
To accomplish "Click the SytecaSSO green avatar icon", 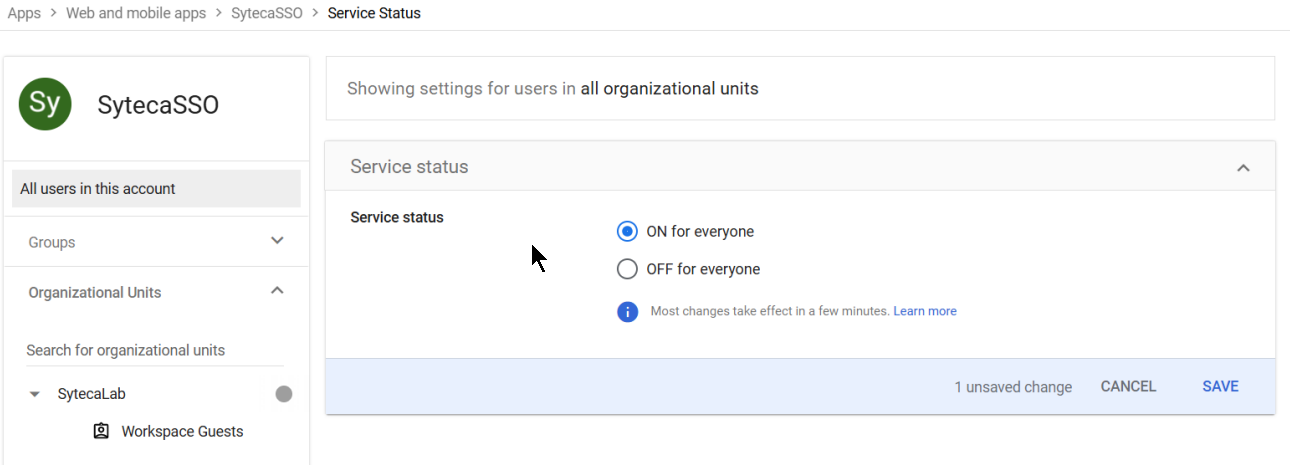I will pyautogui.click(x=45, y=104).
